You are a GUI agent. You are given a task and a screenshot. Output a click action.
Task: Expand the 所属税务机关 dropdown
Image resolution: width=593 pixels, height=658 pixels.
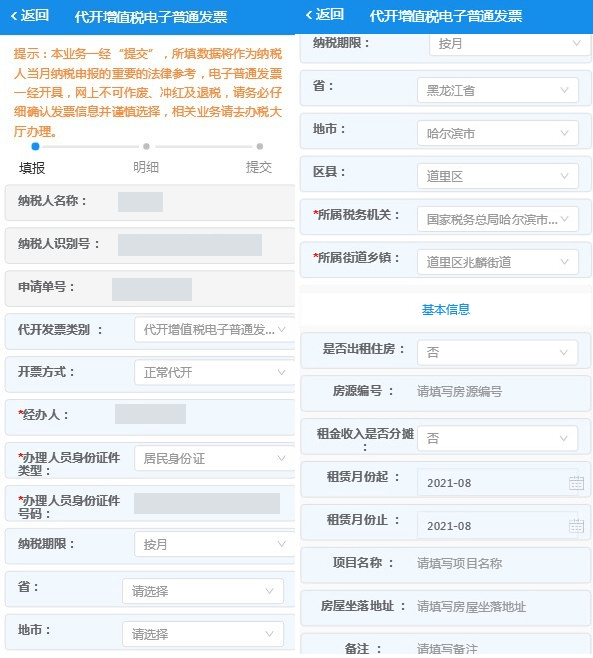(498, 219)
